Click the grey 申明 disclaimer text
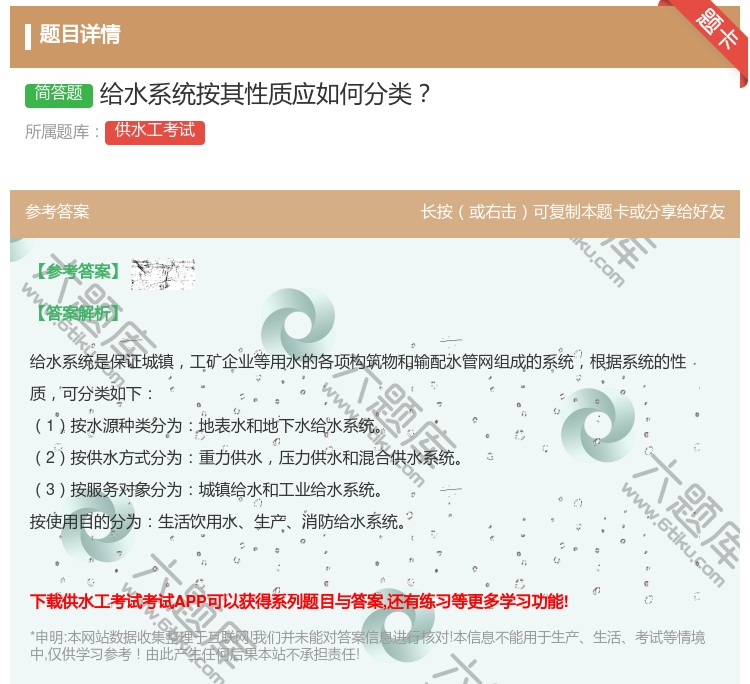The width and height of the screenshot is (750, 684). point(367,645)
